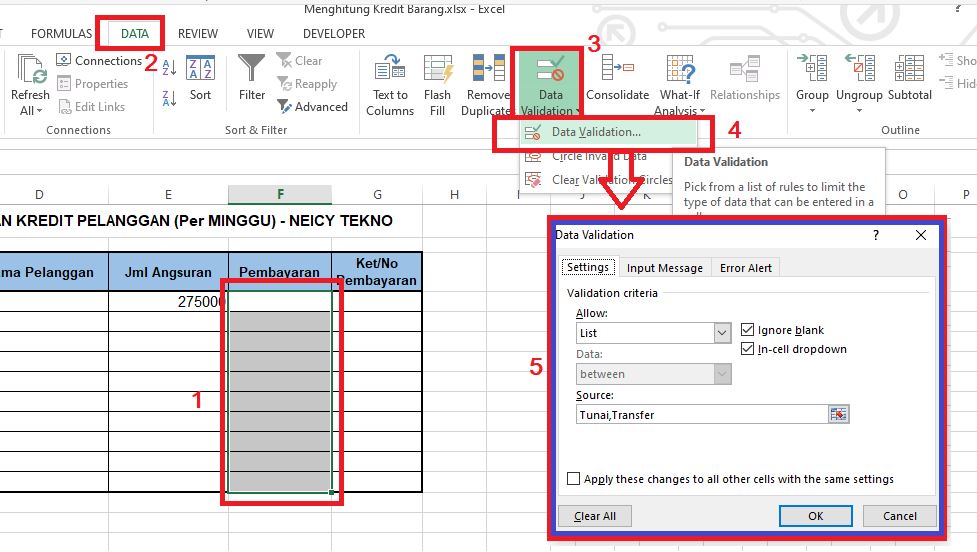Image resolution: width=977 pixels, height=552 pixels.
Task: Click the Source range selector icon
Action: pyautogui.click(x=838, y=414)
